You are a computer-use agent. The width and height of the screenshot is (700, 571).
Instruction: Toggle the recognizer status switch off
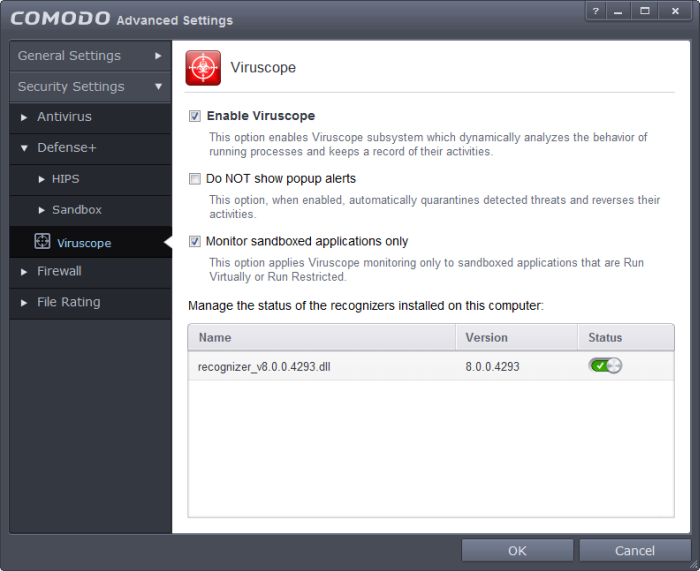[x=605, y=366]
